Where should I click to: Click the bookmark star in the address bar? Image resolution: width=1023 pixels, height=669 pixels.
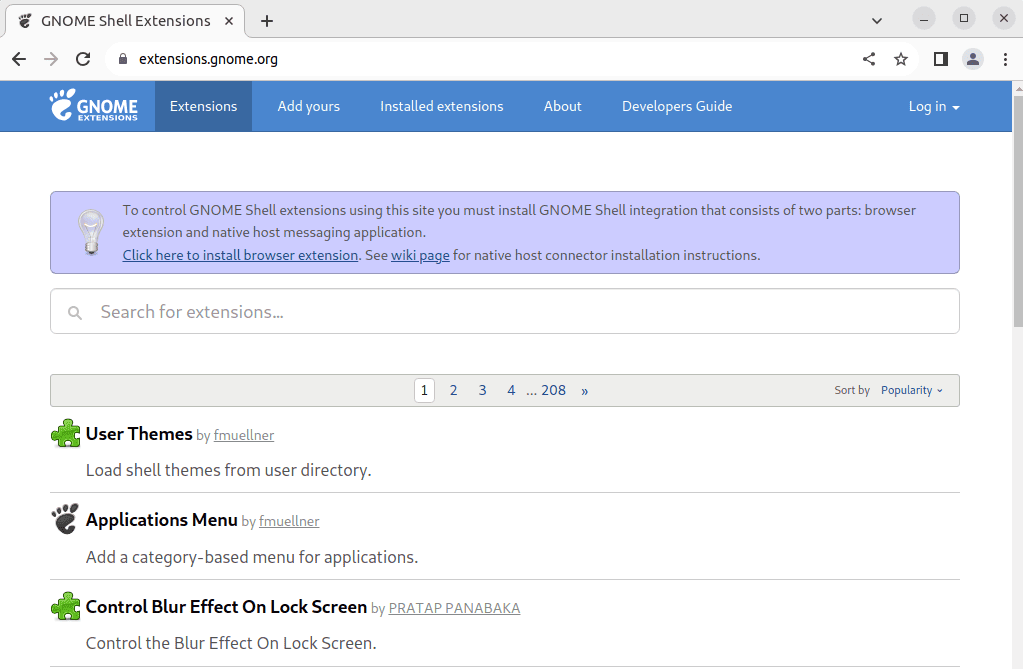(900, 59)
